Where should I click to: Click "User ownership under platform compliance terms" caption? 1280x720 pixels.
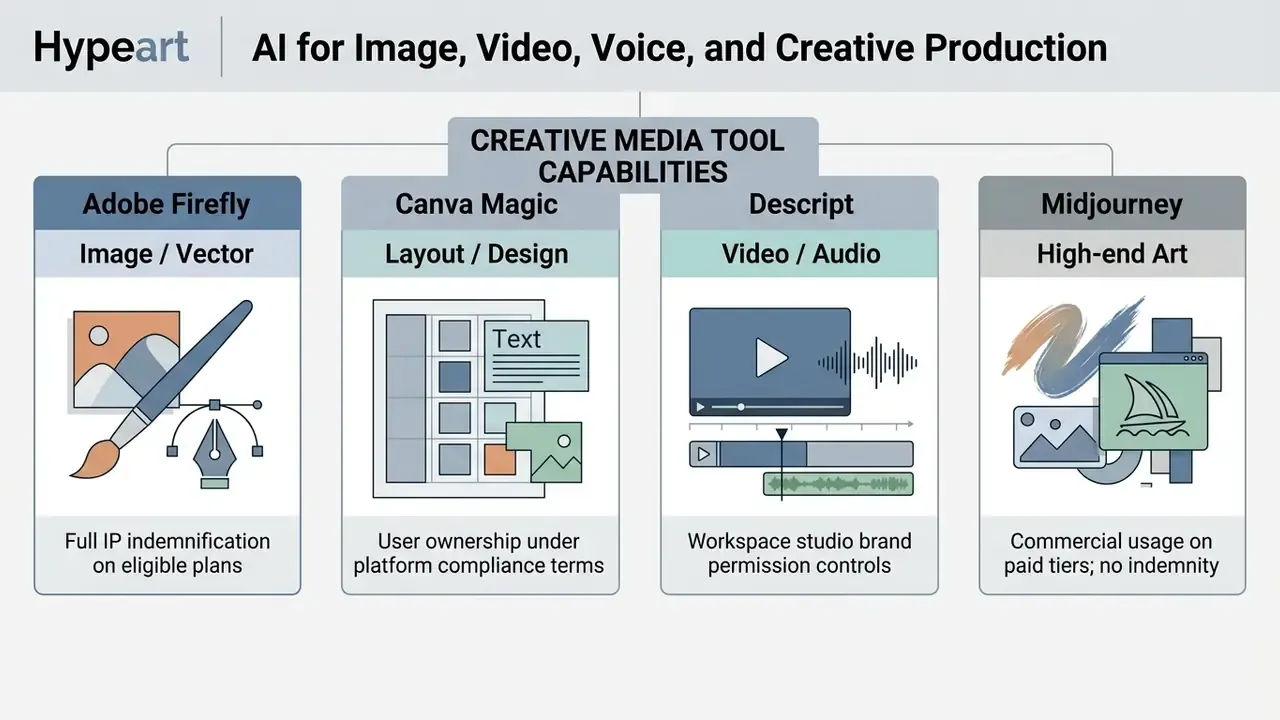479,553
